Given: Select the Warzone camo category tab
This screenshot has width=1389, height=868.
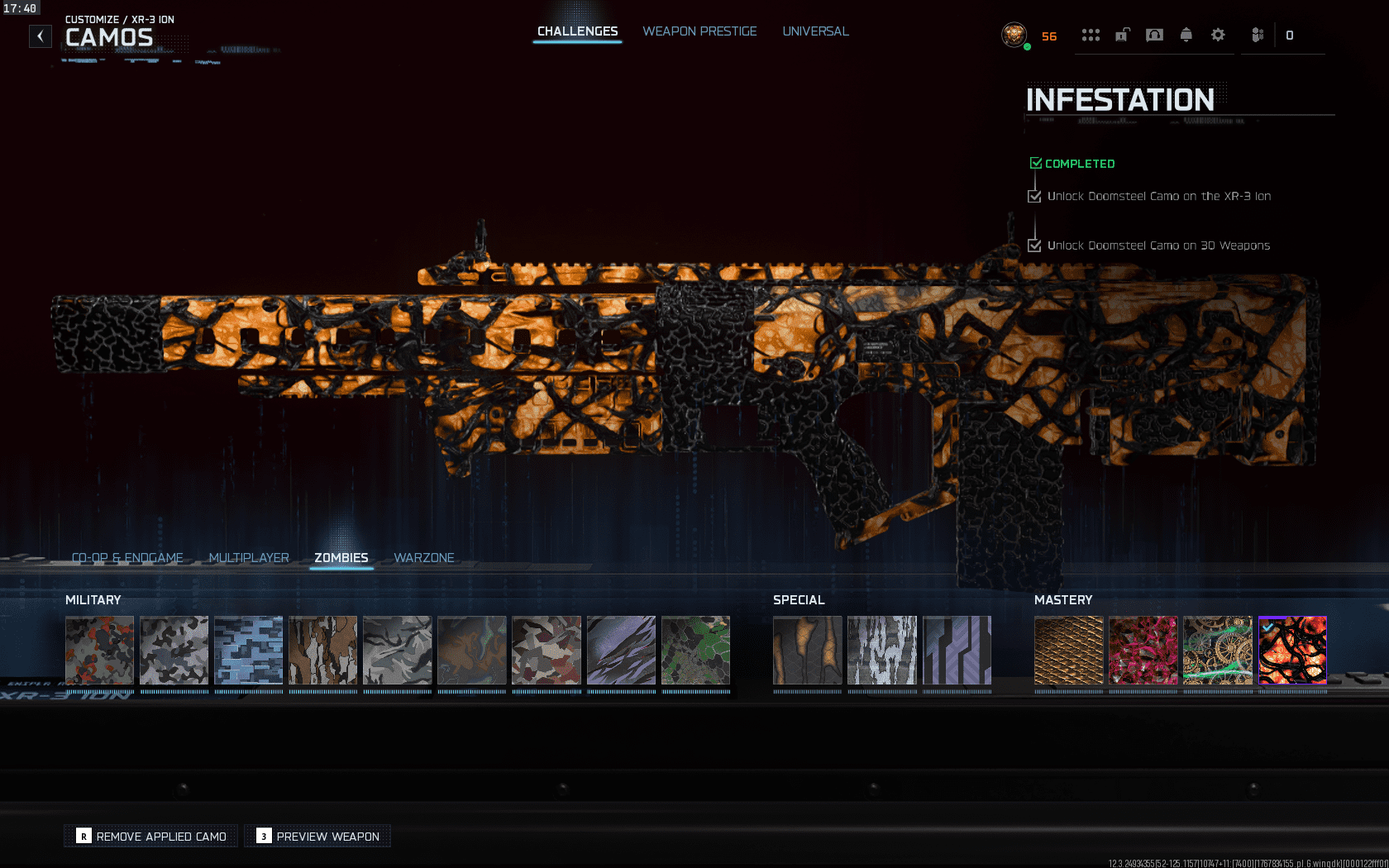Looking at the screenshot, I should pyautogui.click(x=424, y=558).
